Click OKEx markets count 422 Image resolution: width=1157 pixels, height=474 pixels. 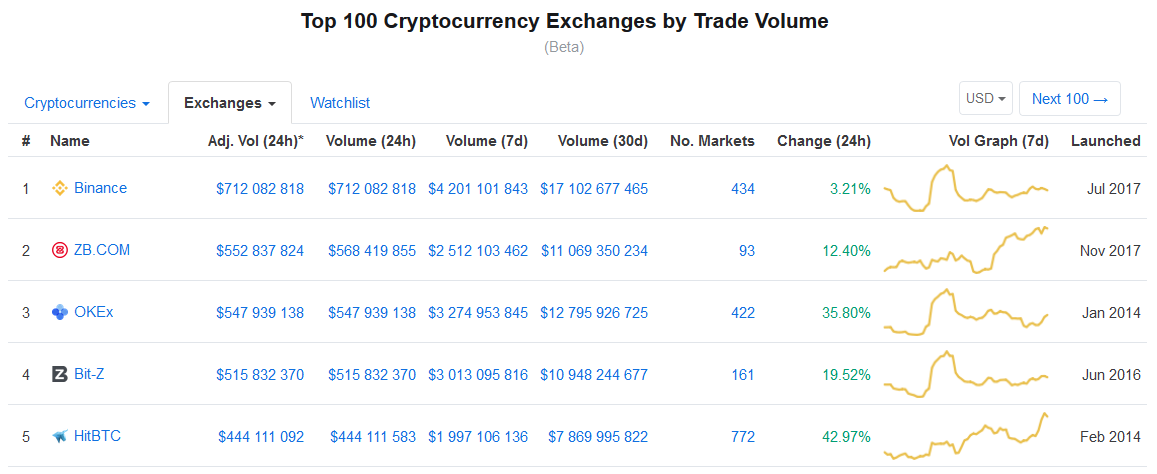point(743,312)
